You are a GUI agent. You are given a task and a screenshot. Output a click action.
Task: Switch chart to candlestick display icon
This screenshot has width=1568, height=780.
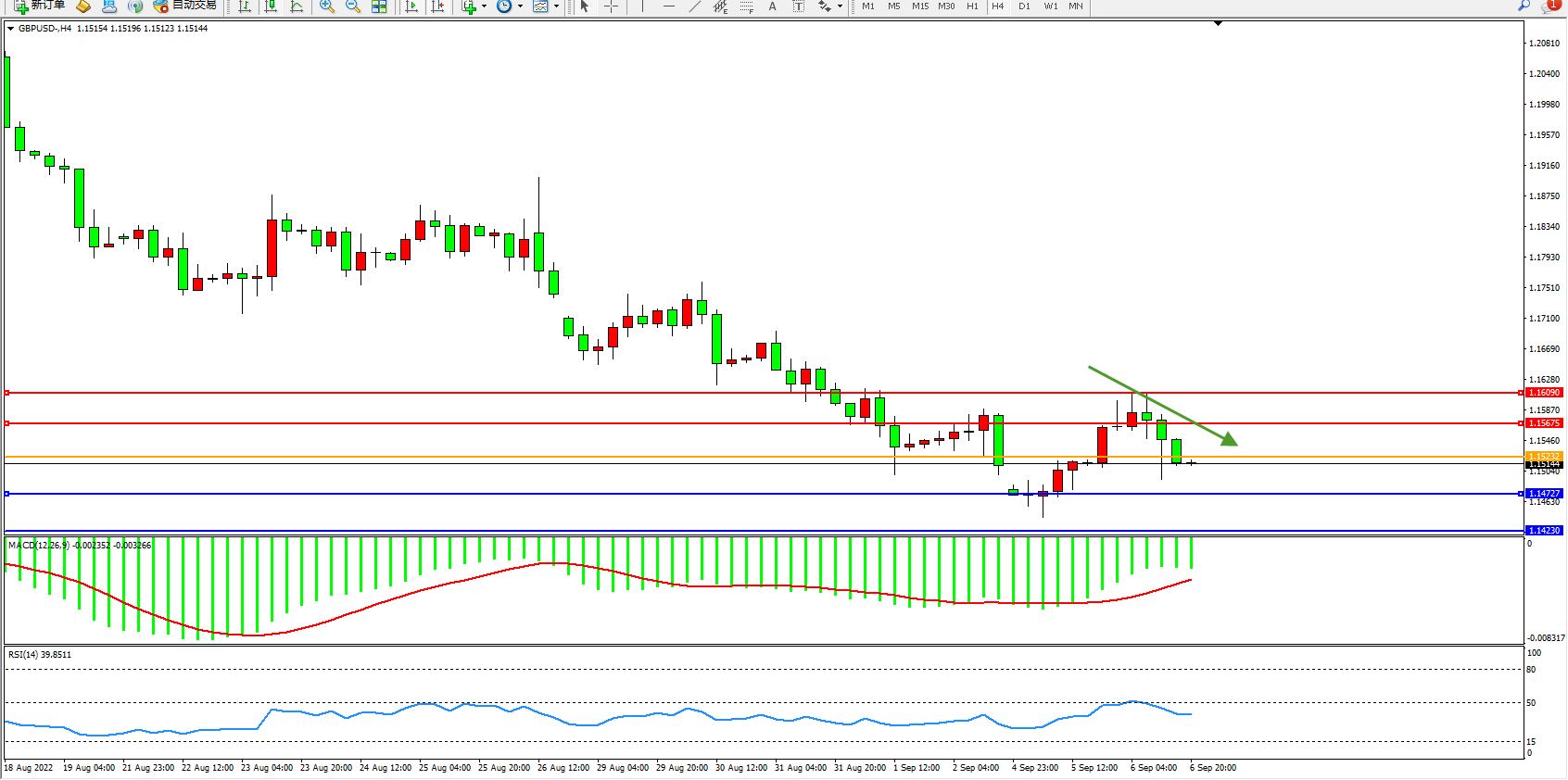pos(271,6)
